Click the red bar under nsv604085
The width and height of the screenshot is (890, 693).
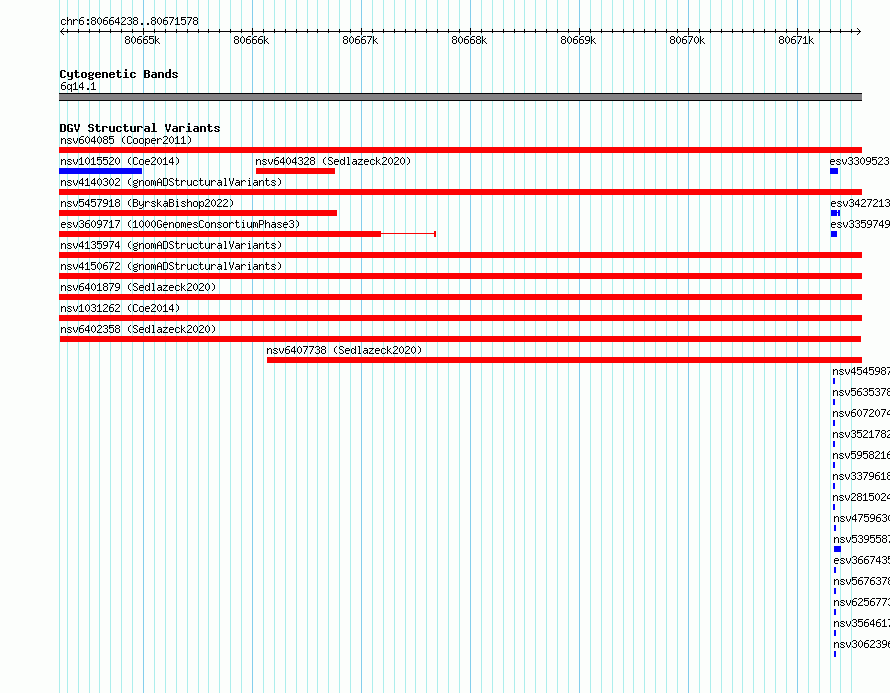tap(460, 150)
